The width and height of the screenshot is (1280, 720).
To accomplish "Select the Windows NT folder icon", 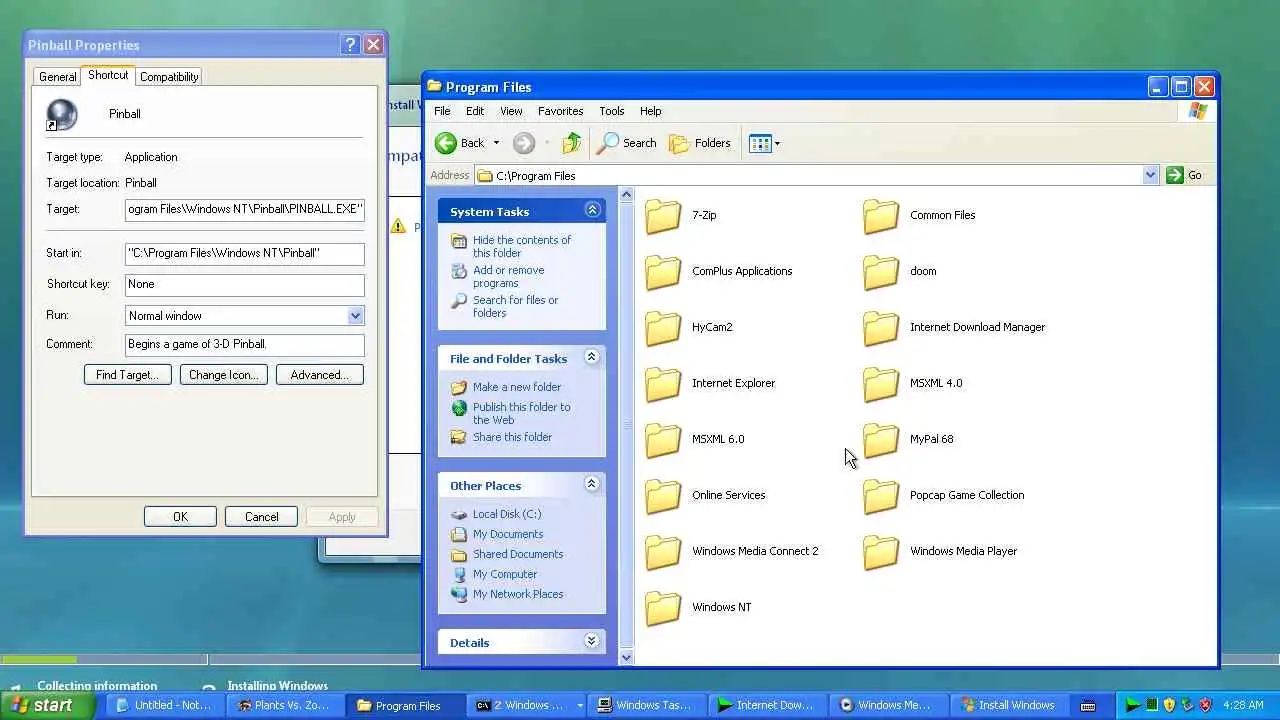I will click(x=663, y=607).
